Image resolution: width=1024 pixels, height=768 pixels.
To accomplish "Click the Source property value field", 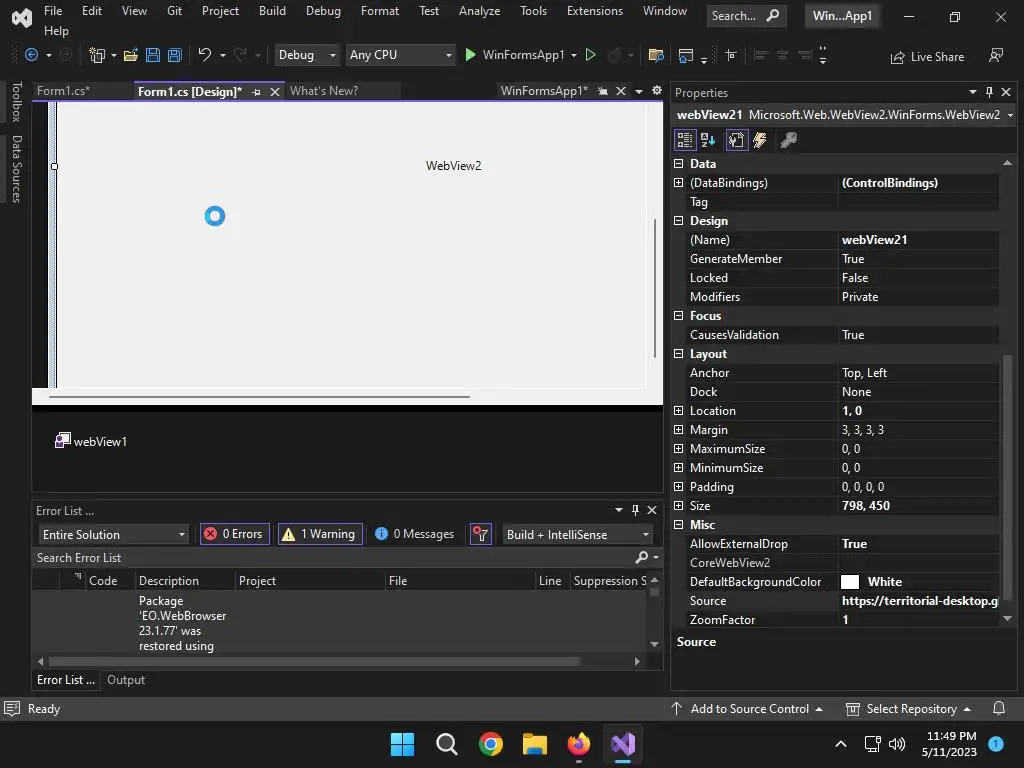I will (x=920, y=601).
